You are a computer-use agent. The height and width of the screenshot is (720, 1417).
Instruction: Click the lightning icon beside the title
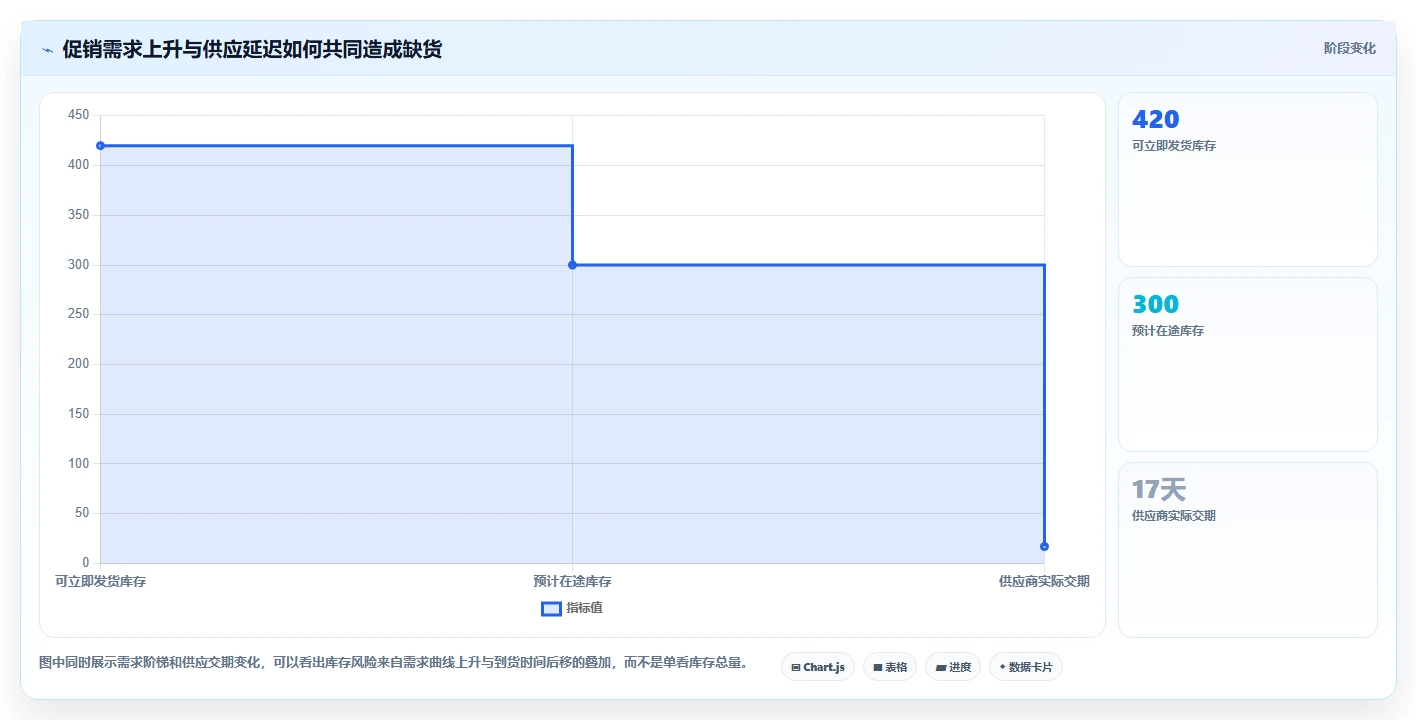click(47, 49)
